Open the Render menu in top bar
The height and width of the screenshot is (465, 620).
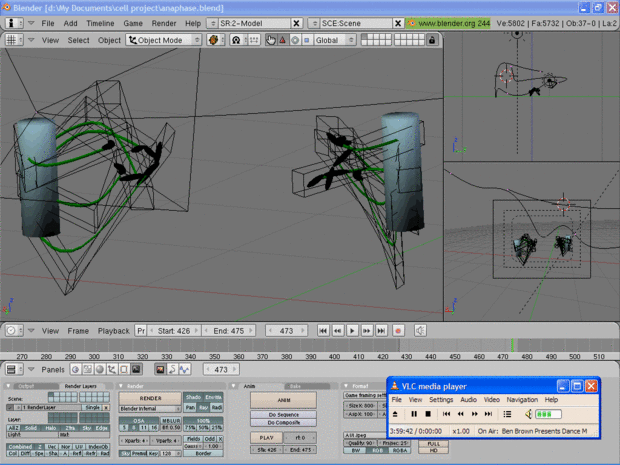(x=163, y=22)
